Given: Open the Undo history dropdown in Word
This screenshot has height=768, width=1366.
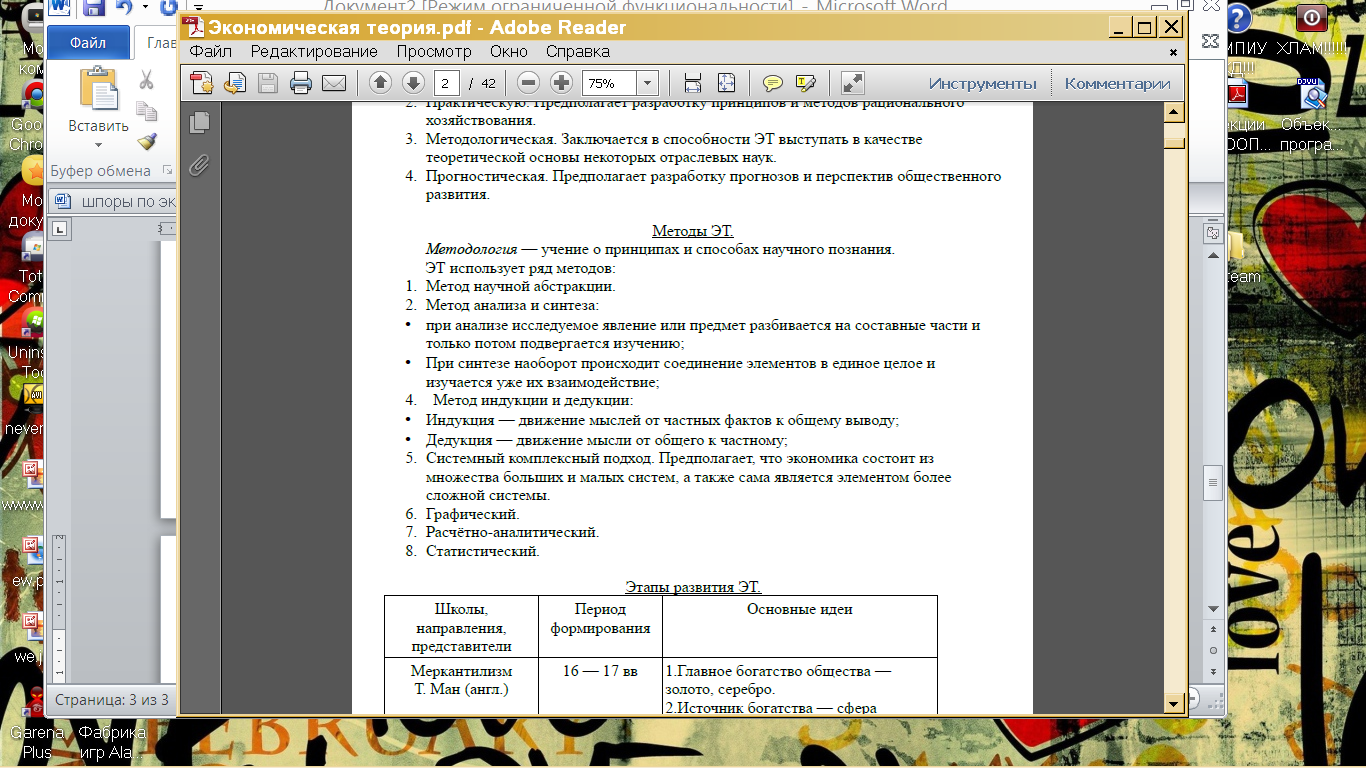Looking at the screenshot, I should tap(145, 9).
